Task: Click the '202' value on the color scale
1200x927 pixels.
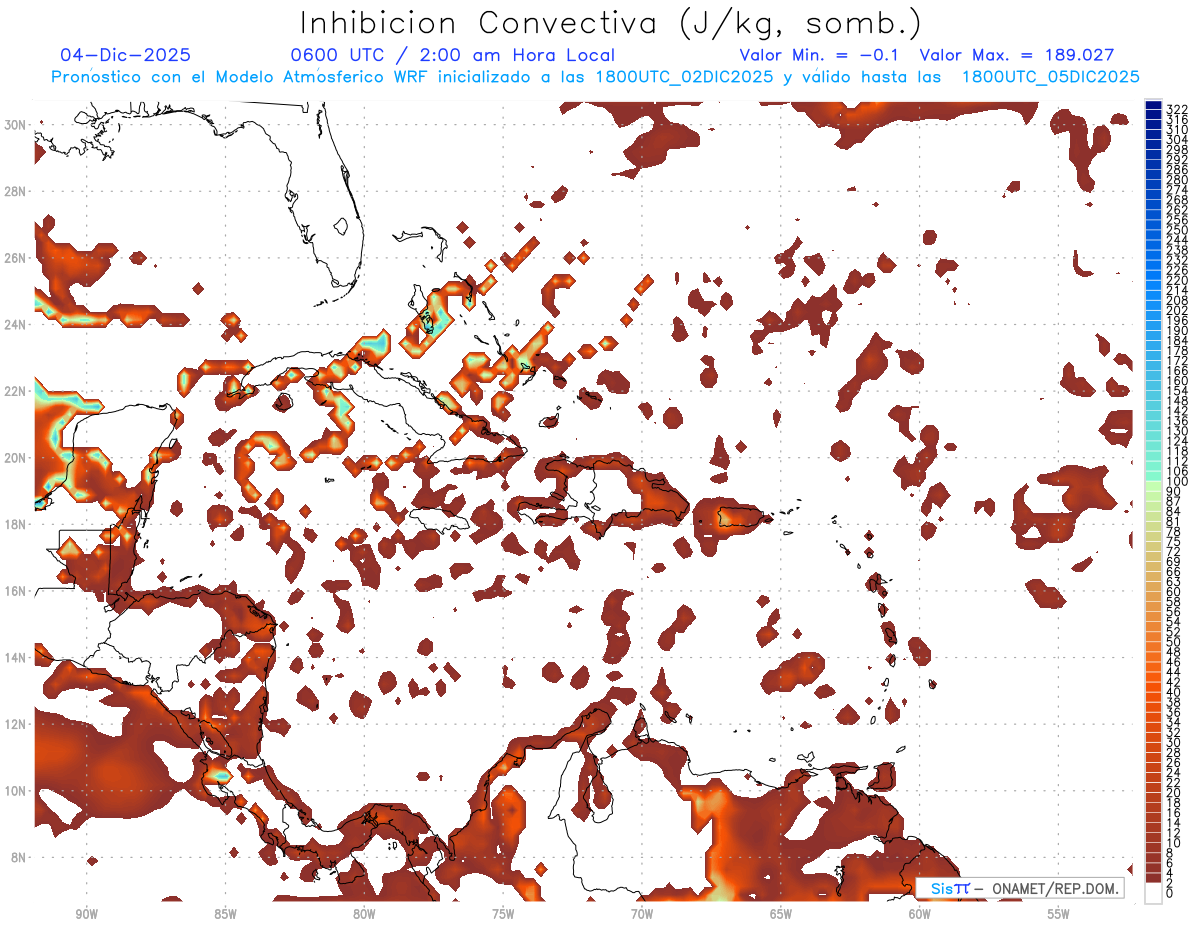Action: pyautogui.click(x=1177, y=311)
